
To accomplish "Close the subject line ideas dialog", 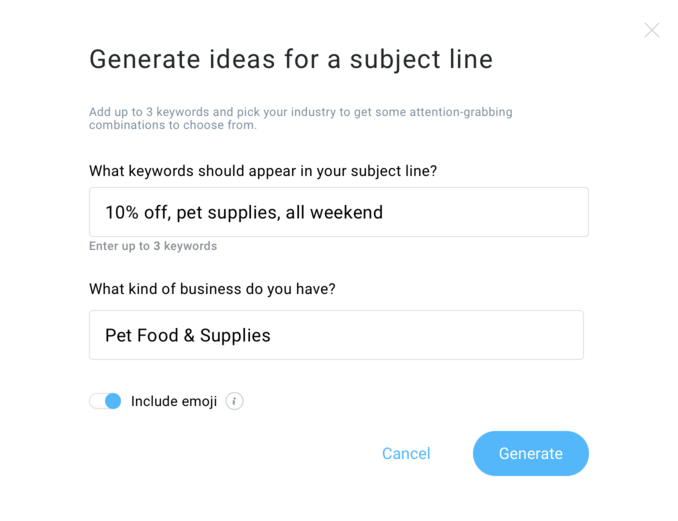I will point(652,31).
